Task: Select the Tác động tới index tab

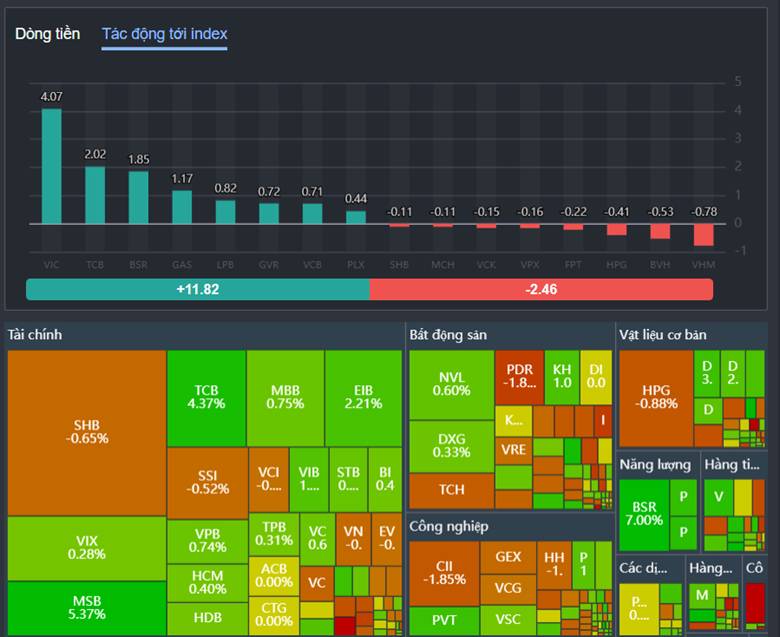Action: [x=164, y=34]
